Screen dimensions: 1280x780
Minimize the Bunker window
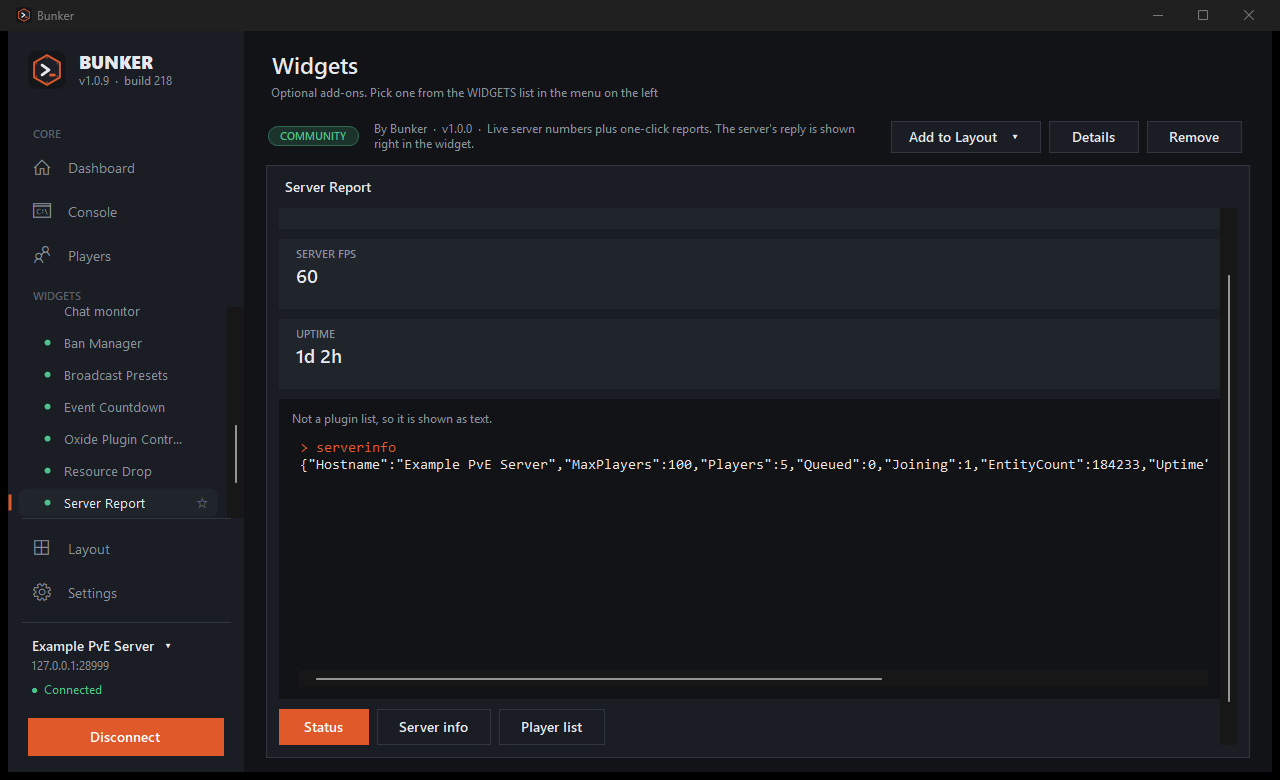pos(1157,15)
